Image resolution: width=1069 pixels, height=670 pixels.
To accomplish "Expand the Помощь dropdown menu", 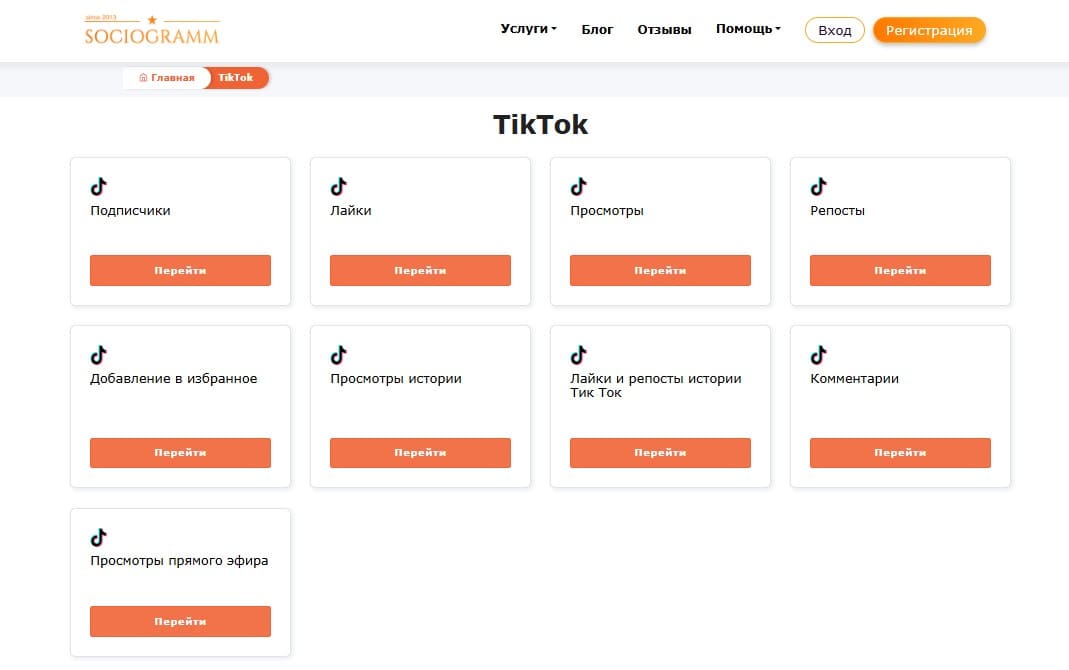I will (748, 29).
